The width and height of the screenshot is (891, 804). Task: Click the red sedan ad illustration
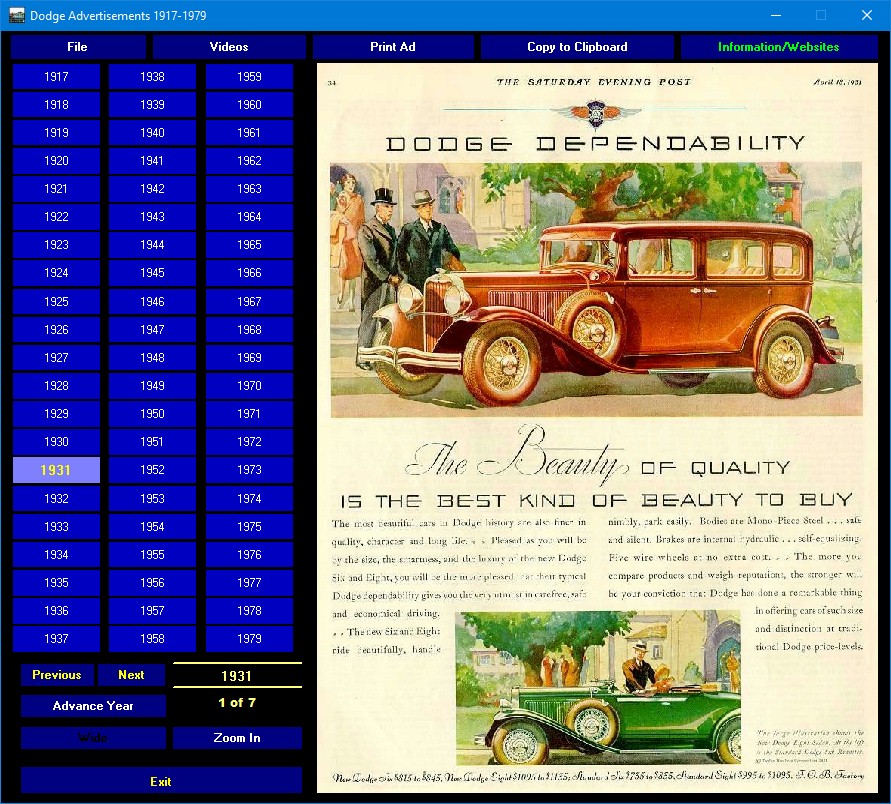coord(596,290)
